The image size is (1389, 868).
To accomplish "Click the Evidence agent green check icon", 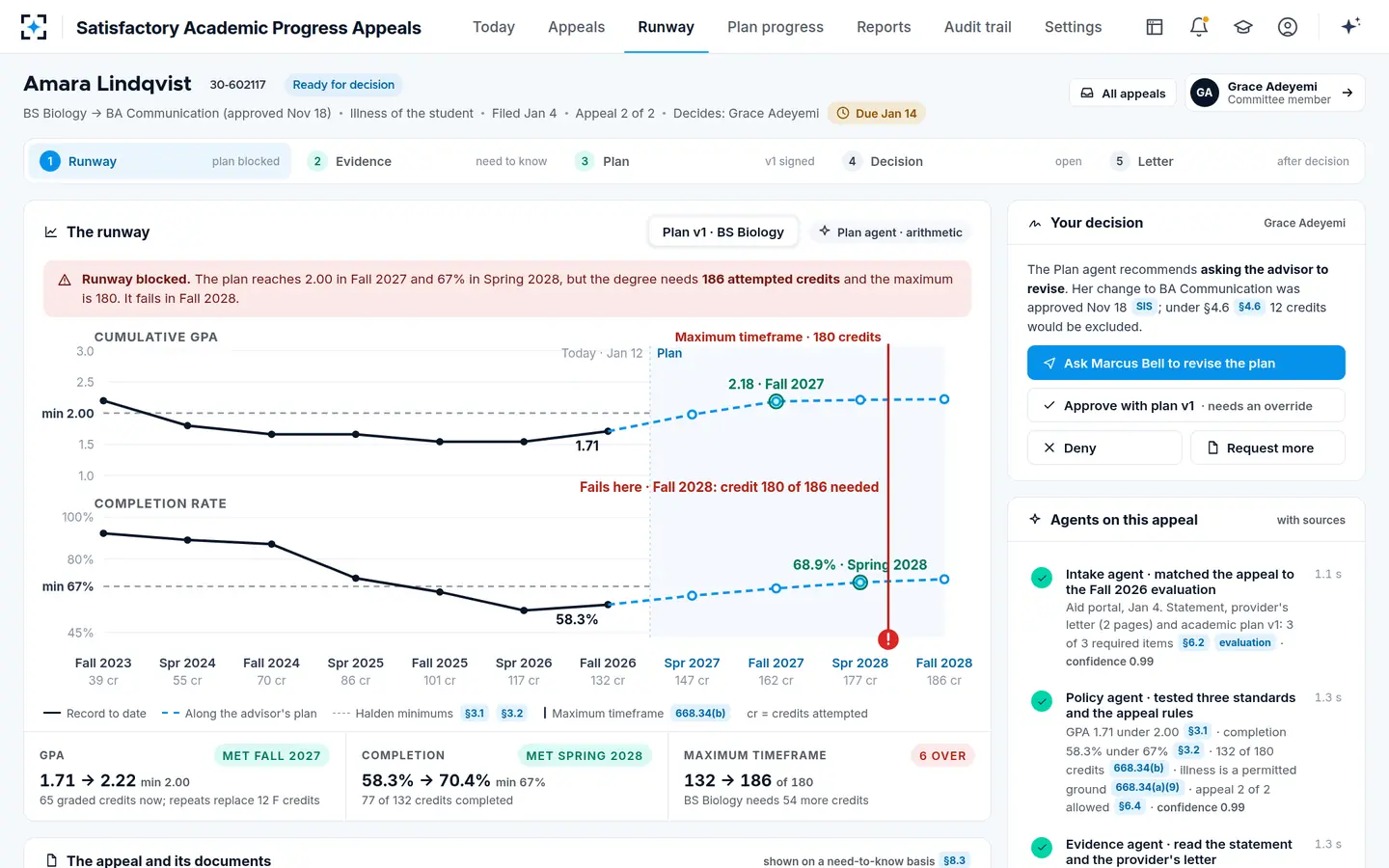I will [1042, 848].
